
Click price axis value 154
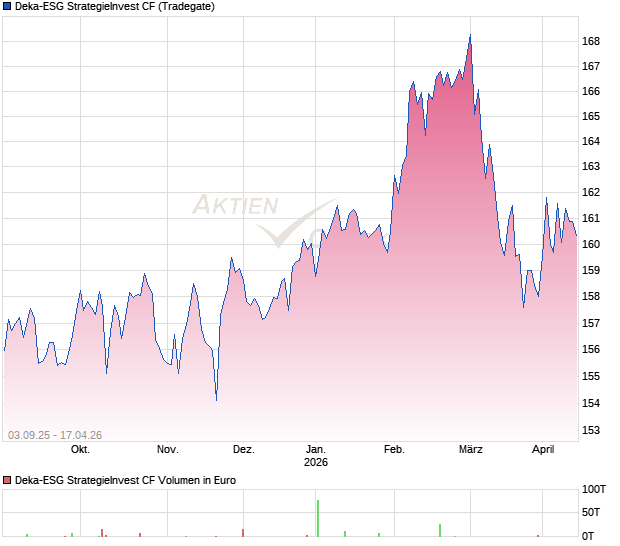pyautogui.click(x=591, y=403)
